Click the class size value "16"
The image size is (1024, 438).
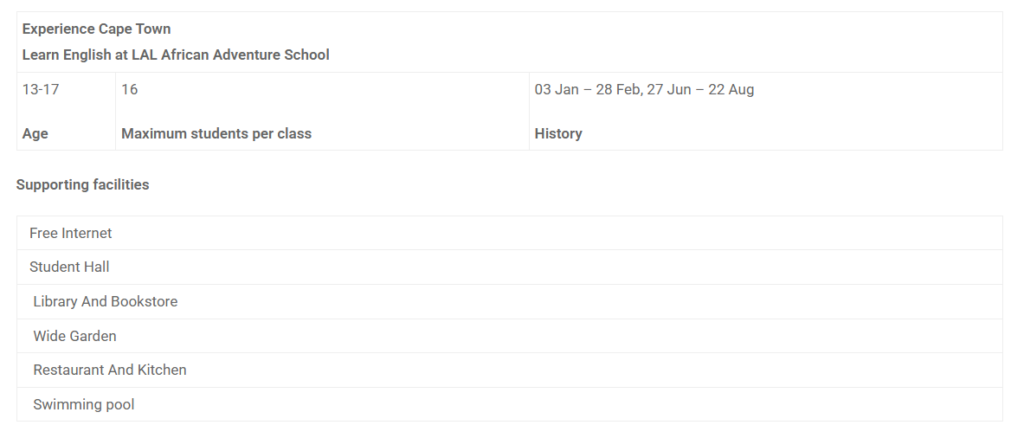coord(130,90)
